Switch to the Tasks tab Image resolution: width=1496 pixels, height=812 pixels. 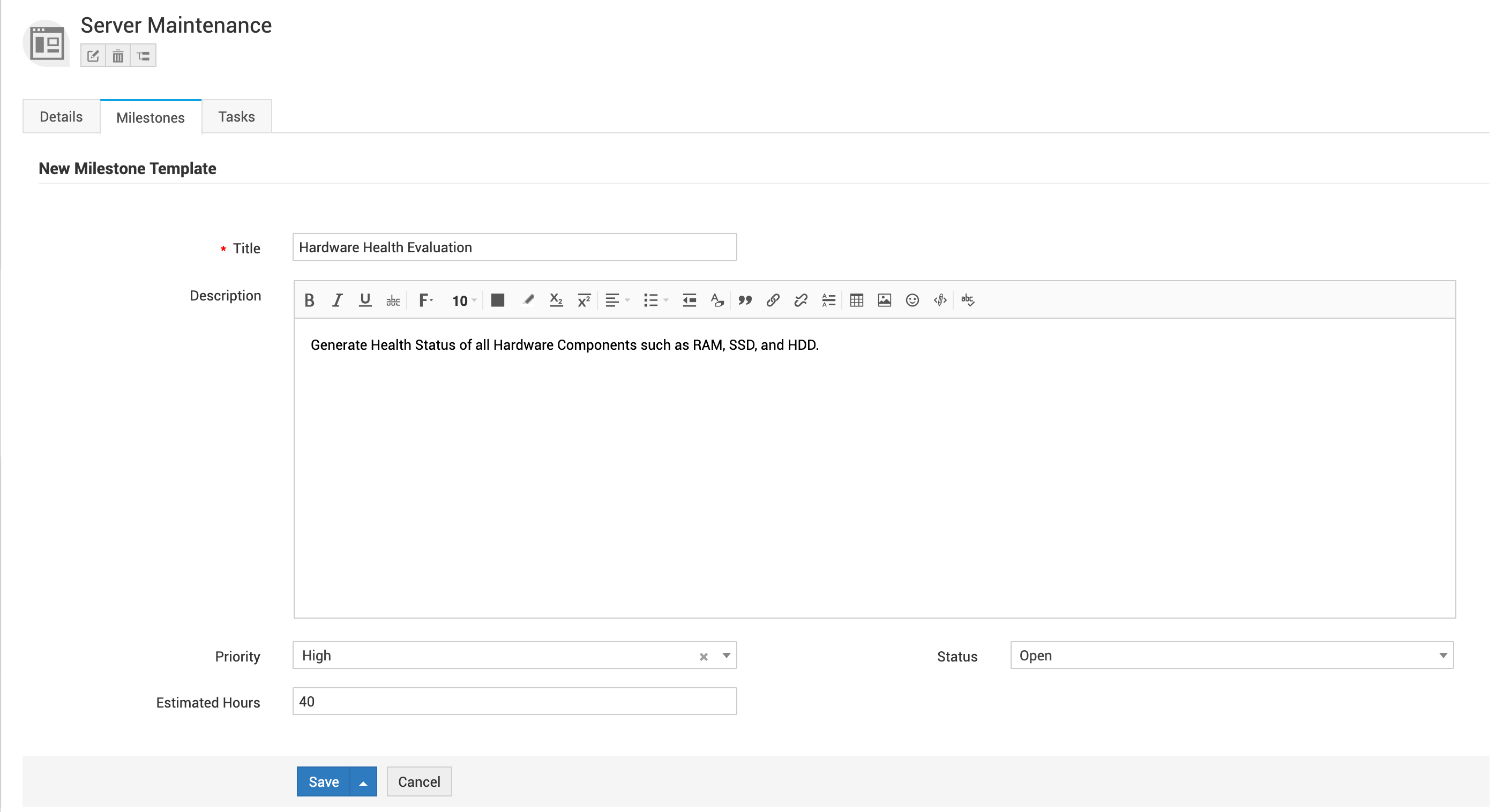tap(236, 117)
